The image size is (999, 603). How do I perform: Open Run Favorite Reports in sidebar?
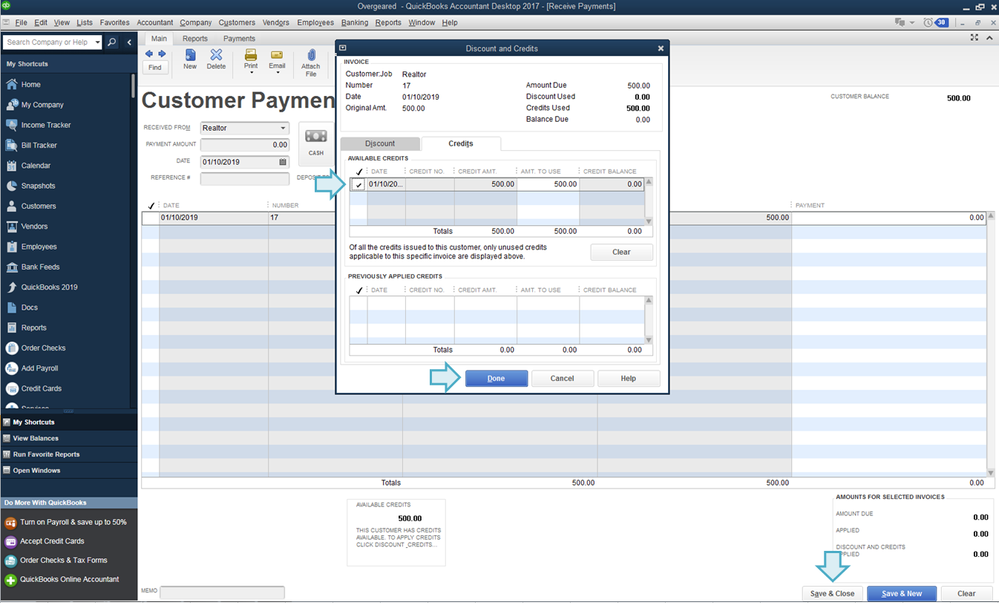(x=46, y=454)
